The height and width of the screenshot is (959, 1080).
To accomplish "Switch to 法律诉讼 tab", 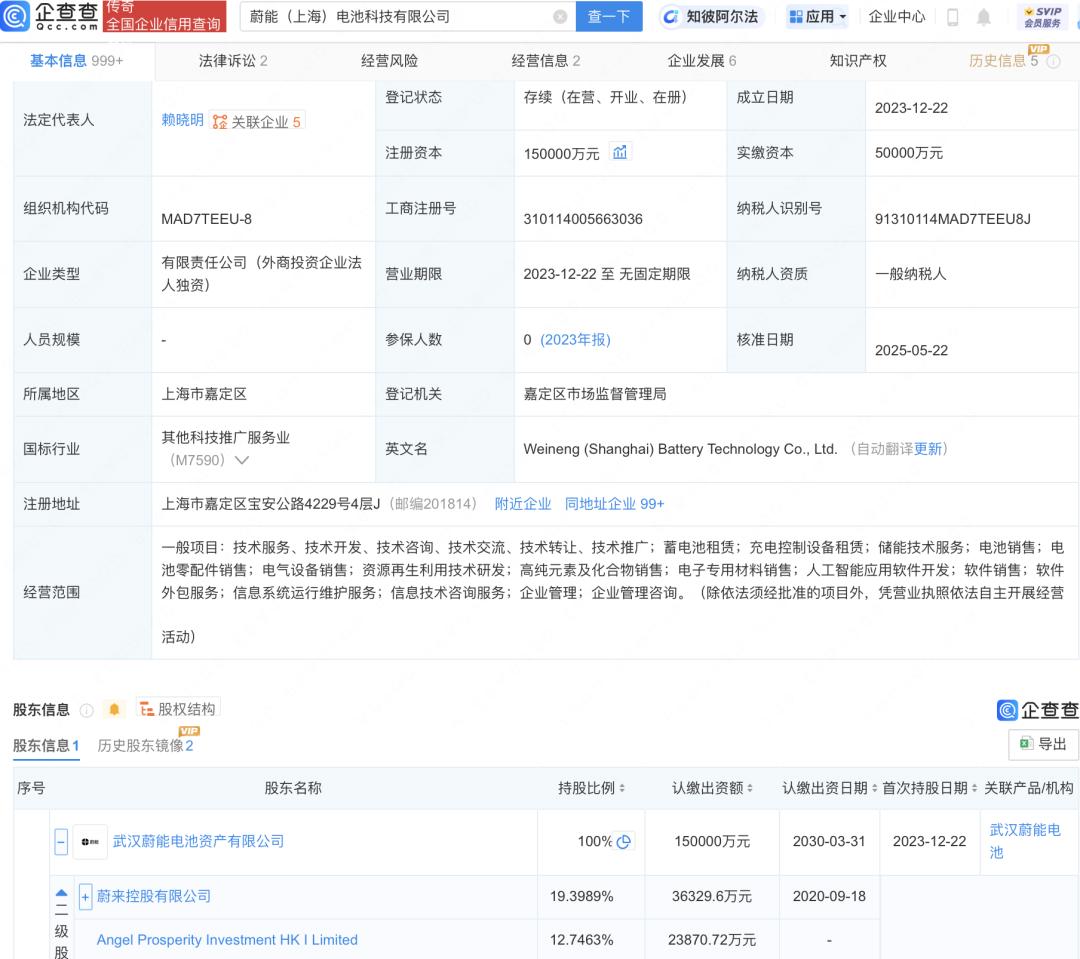I will [x=233, y=61].
